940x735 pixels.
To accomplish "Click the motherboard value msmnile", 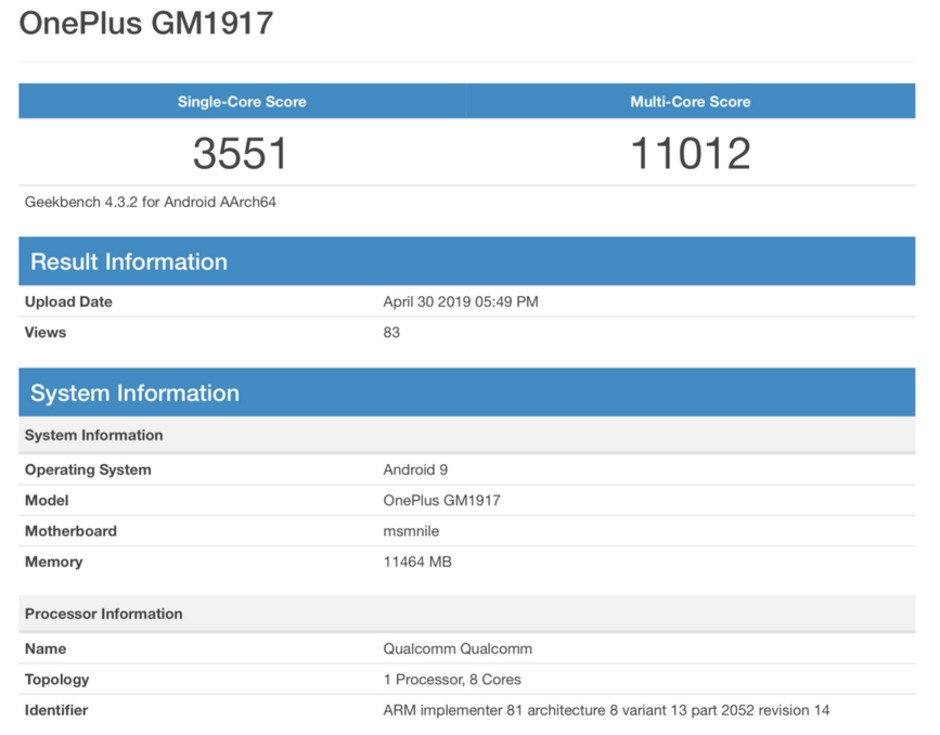I will [411, 531].
